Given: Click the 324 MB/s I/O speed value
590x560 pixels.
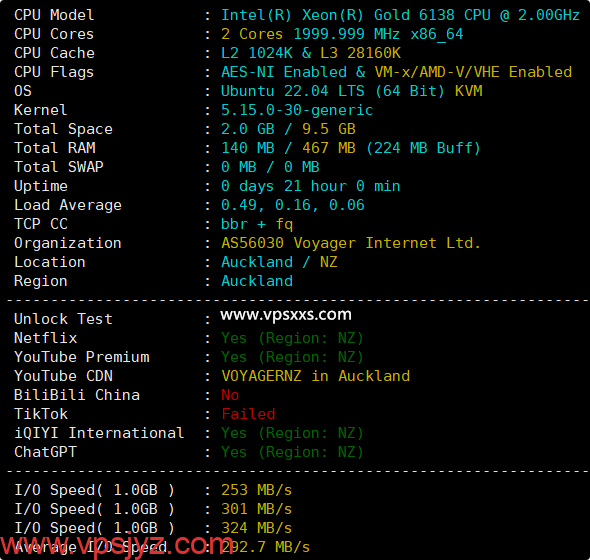Looking at the screenshot, I should (x=256, y=528).
